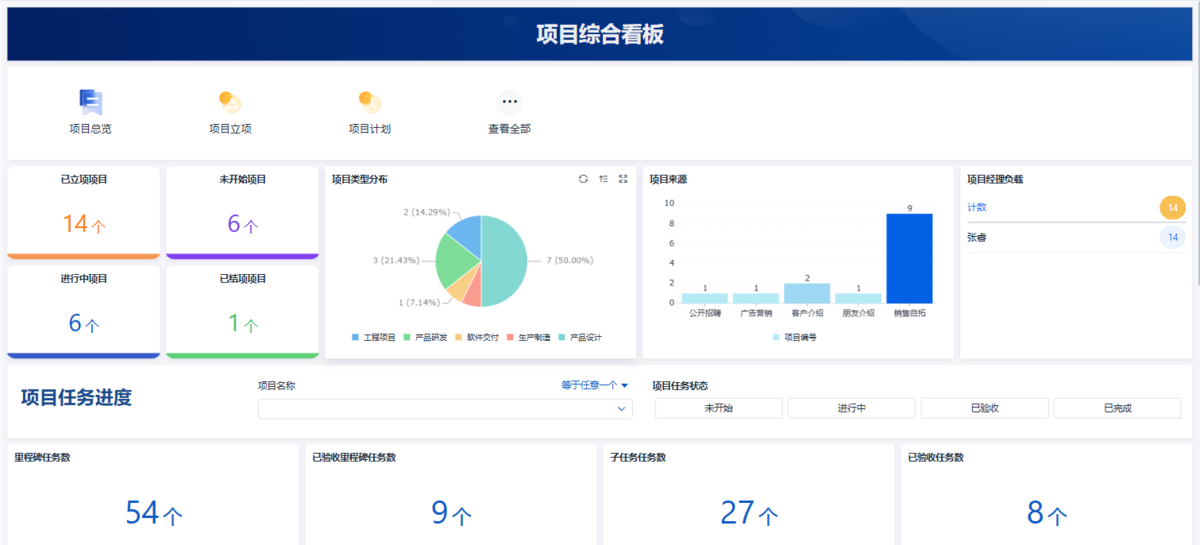The image size is (1200, 545).
Task: Open the 未开始项目 count card
Action: coord(242,212)
